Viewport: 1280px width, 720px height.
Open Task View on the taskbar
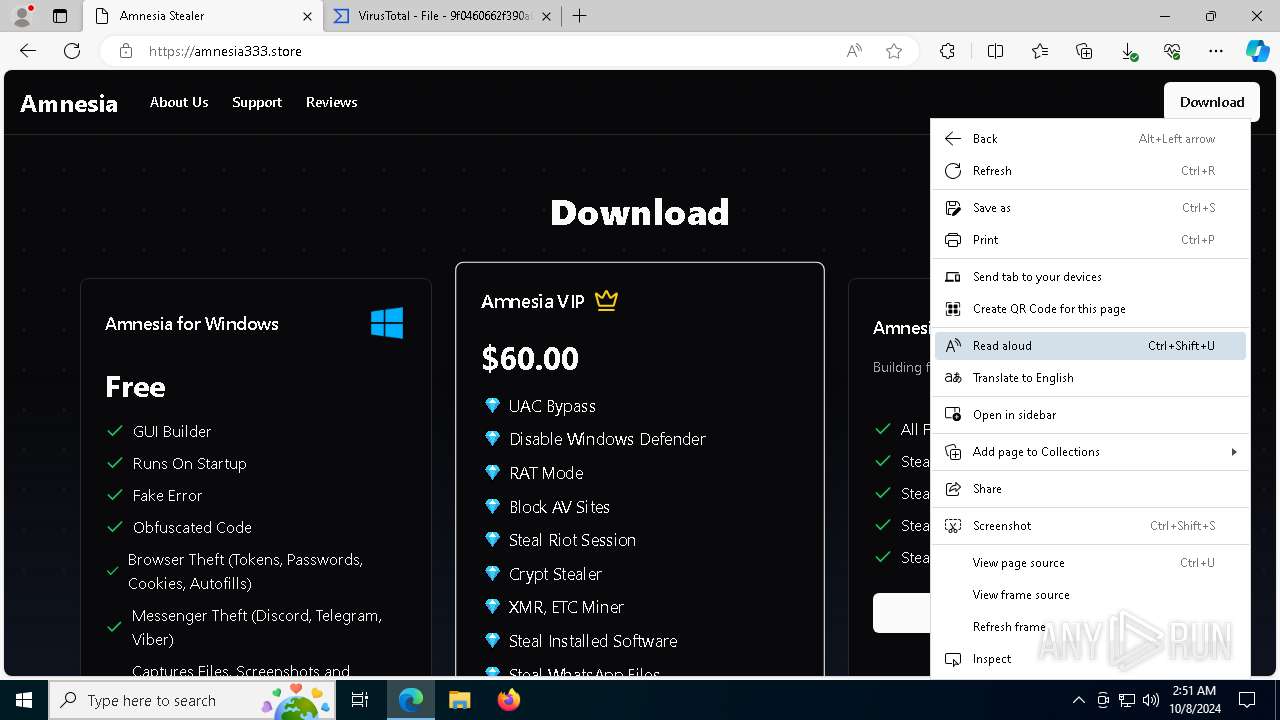[x=361, y=700]
